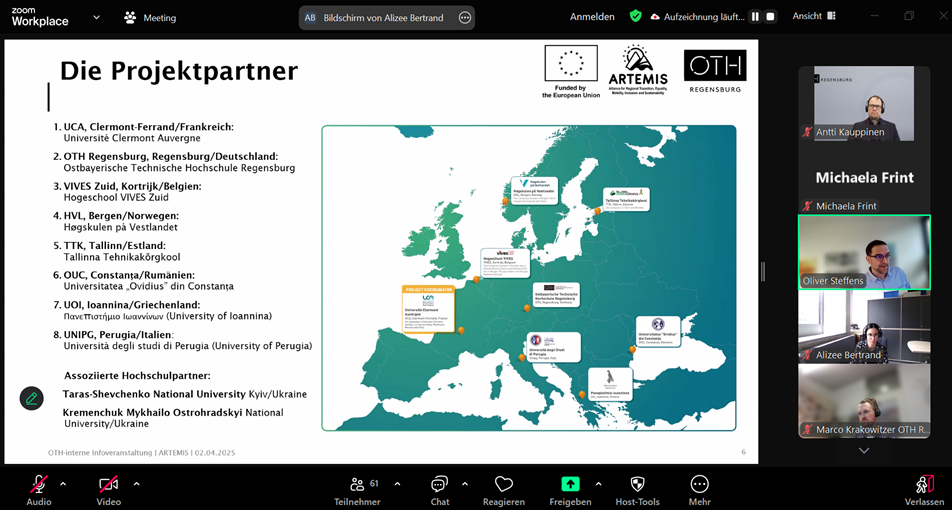
Task: Click the AB avatar badge
Action: coord(310,18)
